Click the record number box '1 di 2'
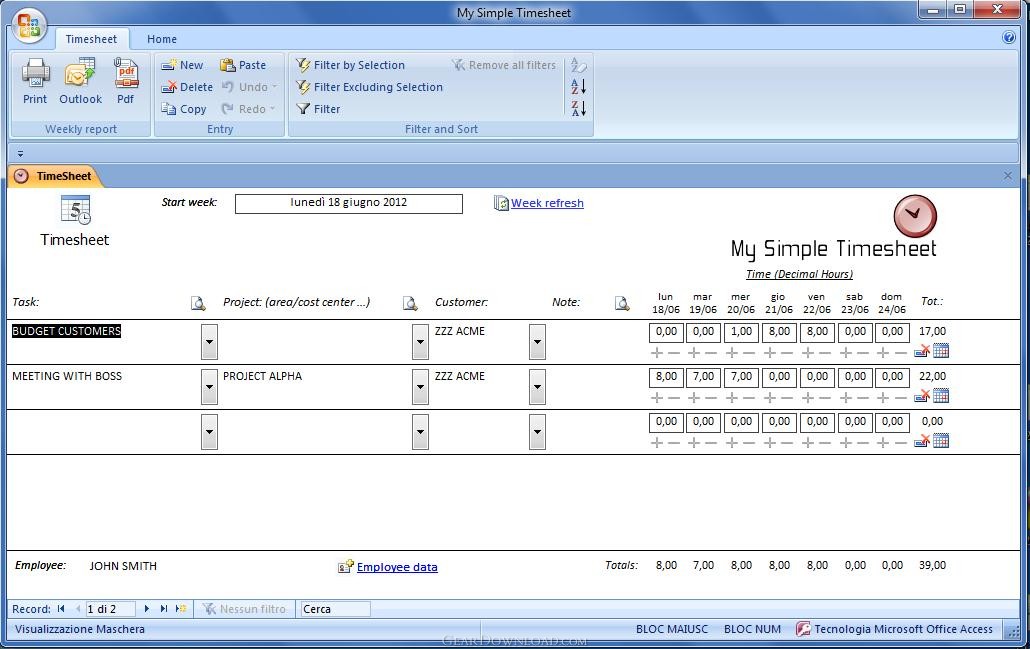The image size is (1030, 649). coord(110,609)
